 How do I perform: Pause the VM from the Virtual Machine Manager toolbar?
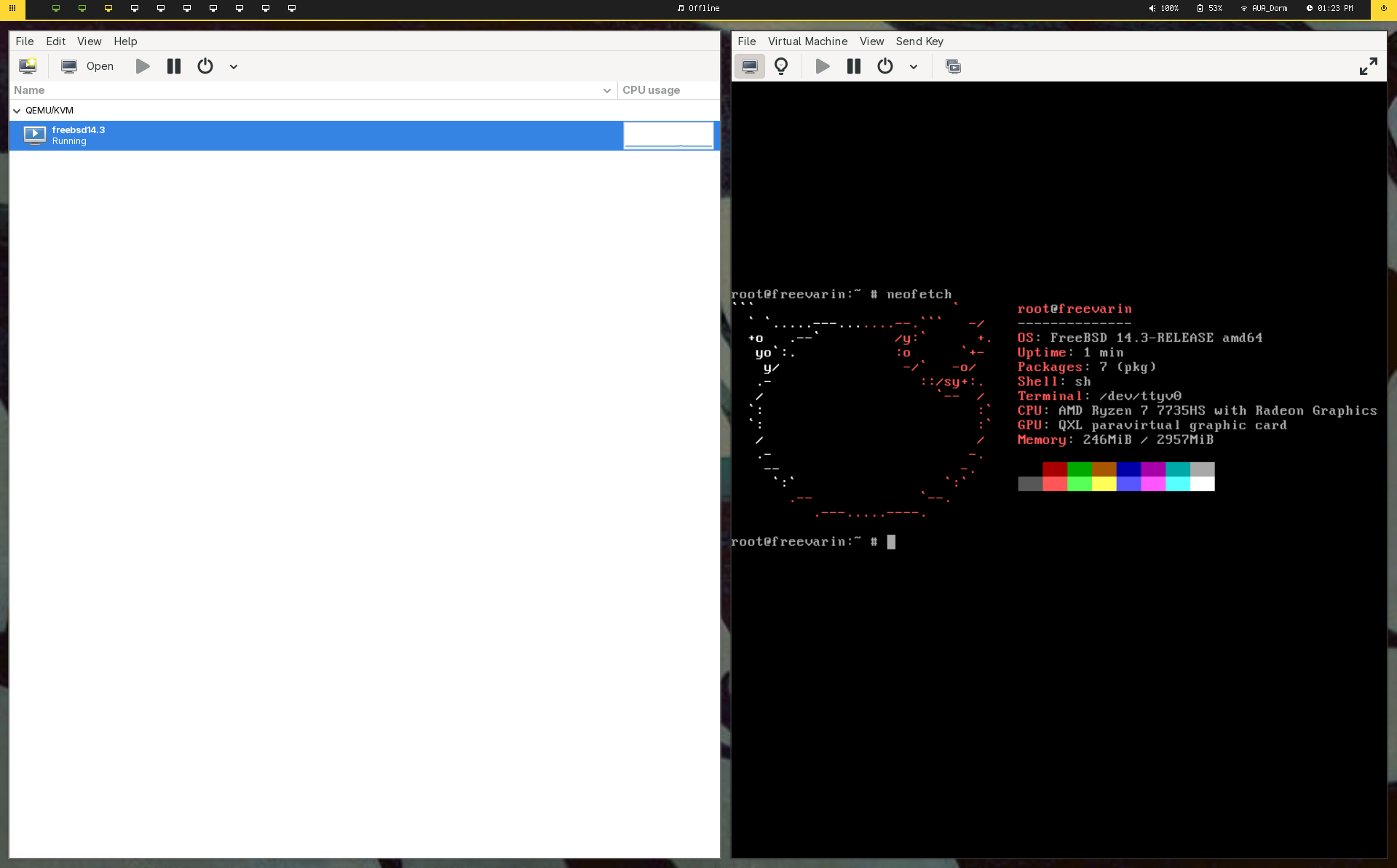coord(173,66)
